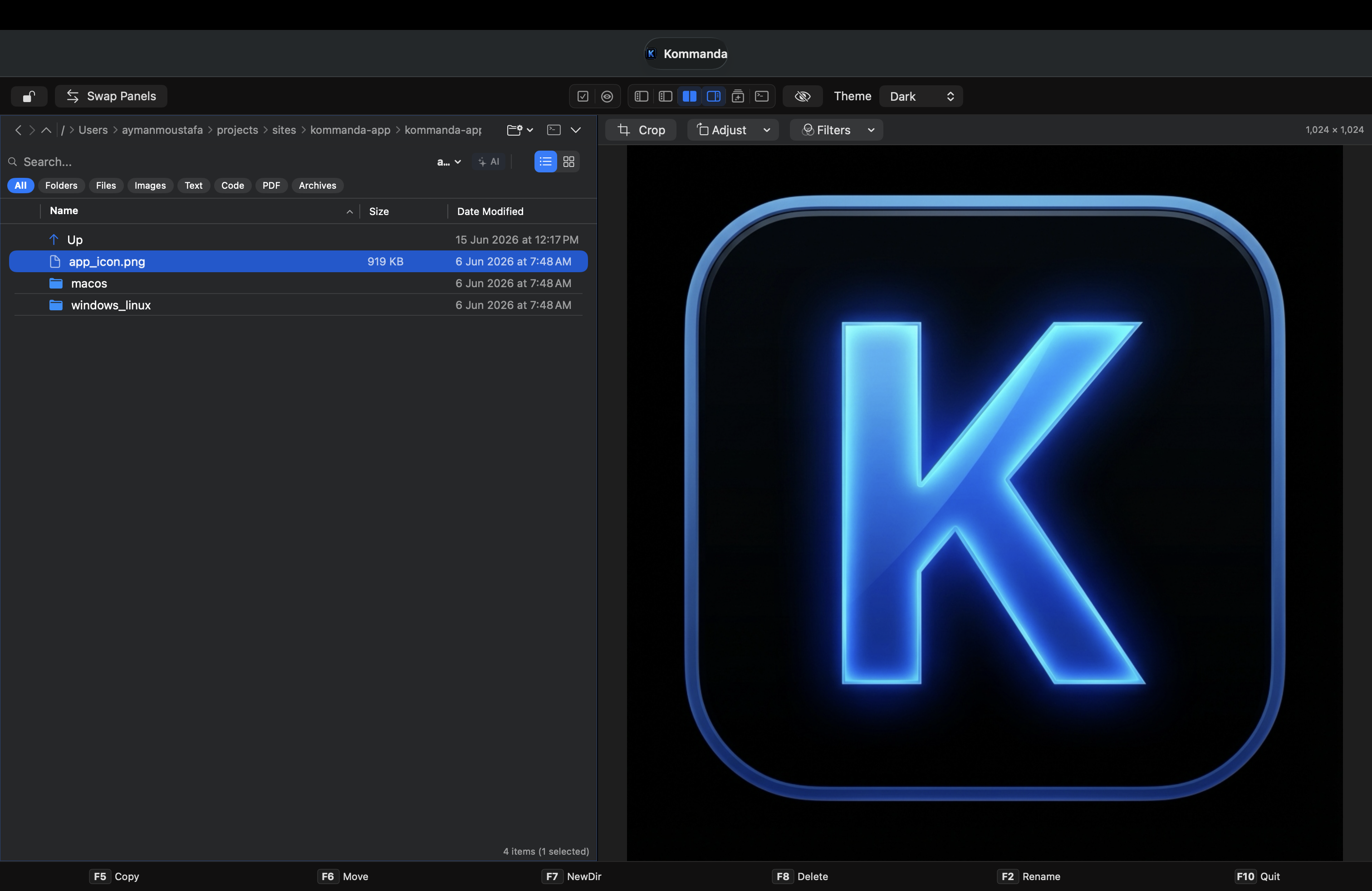Select the Files filter chip
The image size is (1372, 891).
[106, 186]
